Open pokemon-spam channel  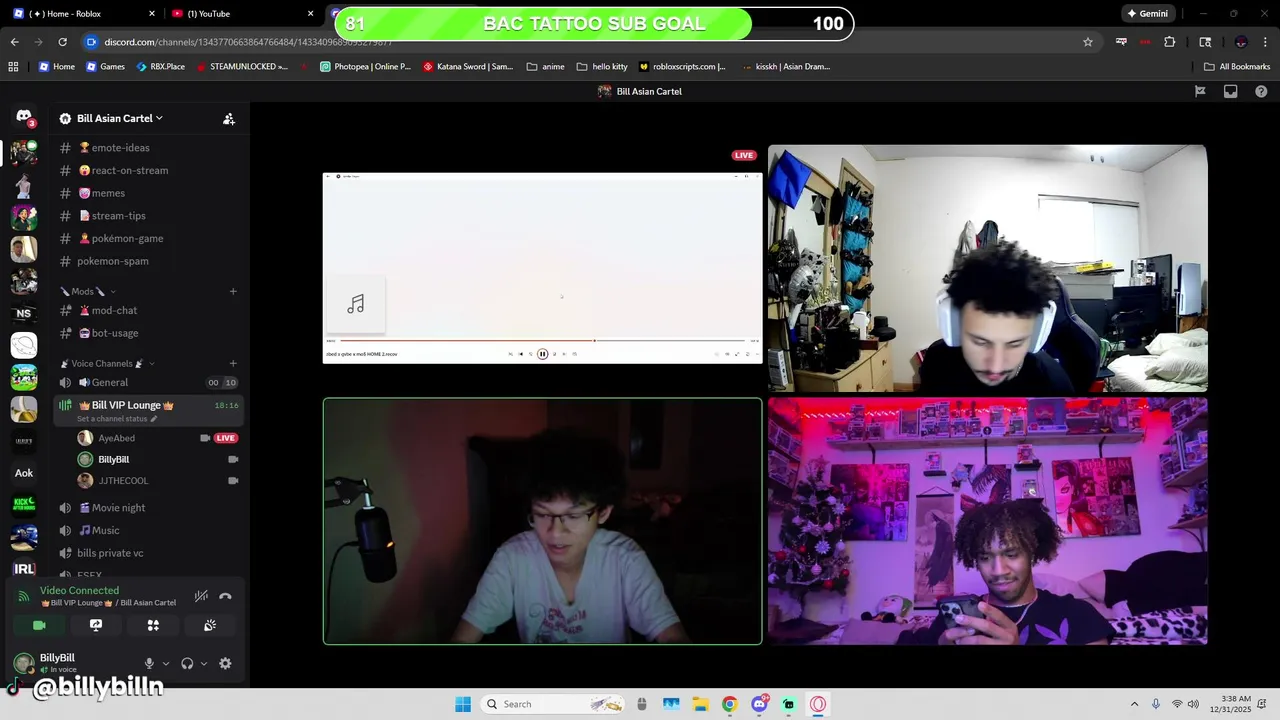tap(149, 261)
